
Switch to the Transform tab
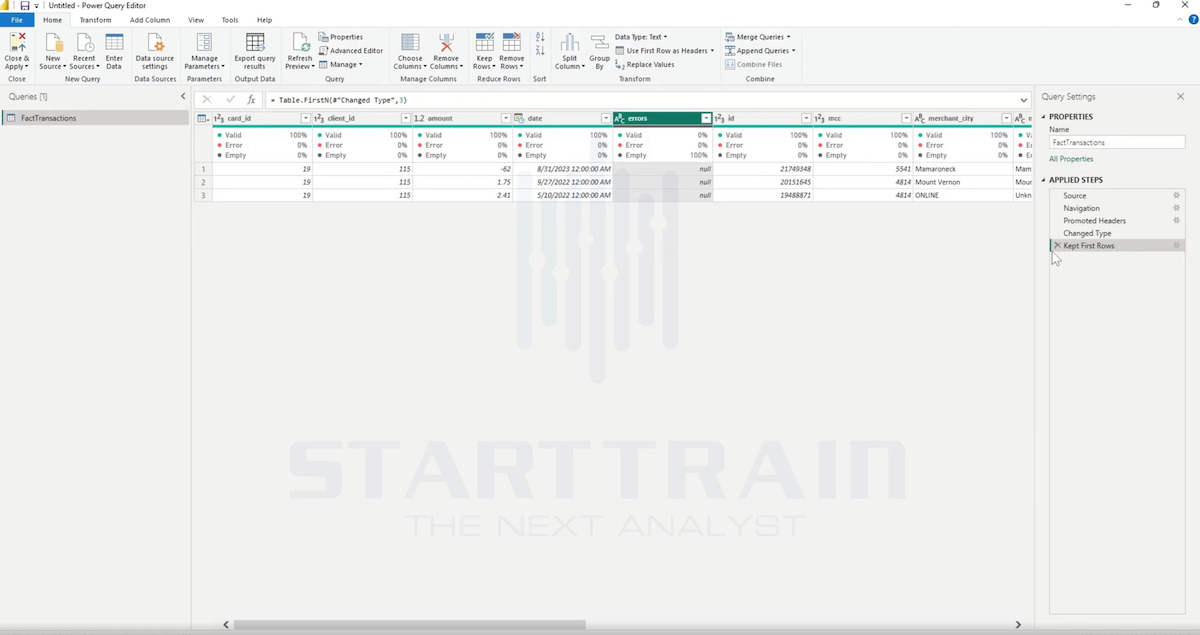pyautogui.click(x=96, y=20)
